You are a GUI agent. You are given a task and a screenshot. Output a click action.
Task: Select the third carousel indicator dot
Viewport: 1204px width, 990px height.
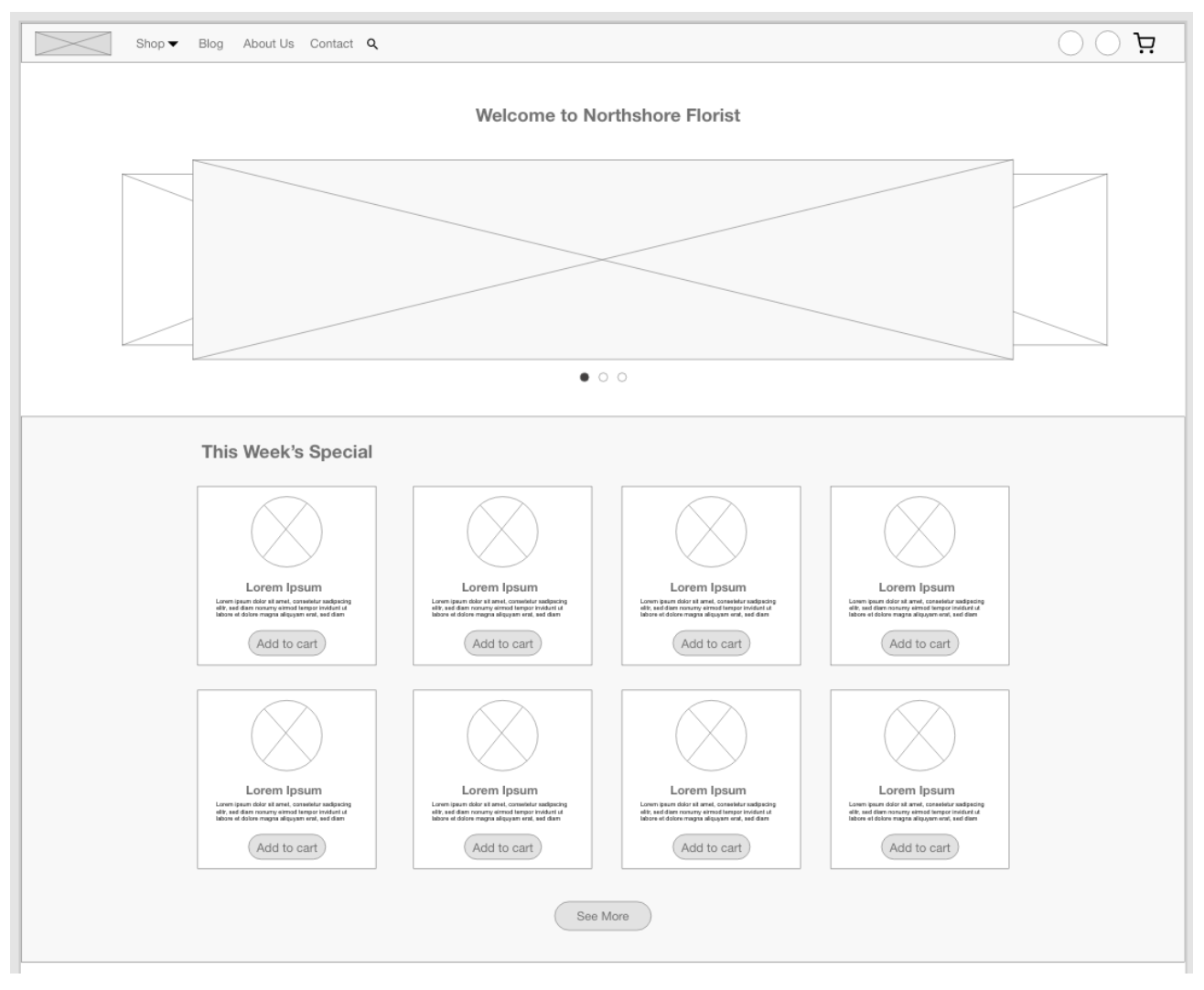pyautogui.click(x=622, y=377)
